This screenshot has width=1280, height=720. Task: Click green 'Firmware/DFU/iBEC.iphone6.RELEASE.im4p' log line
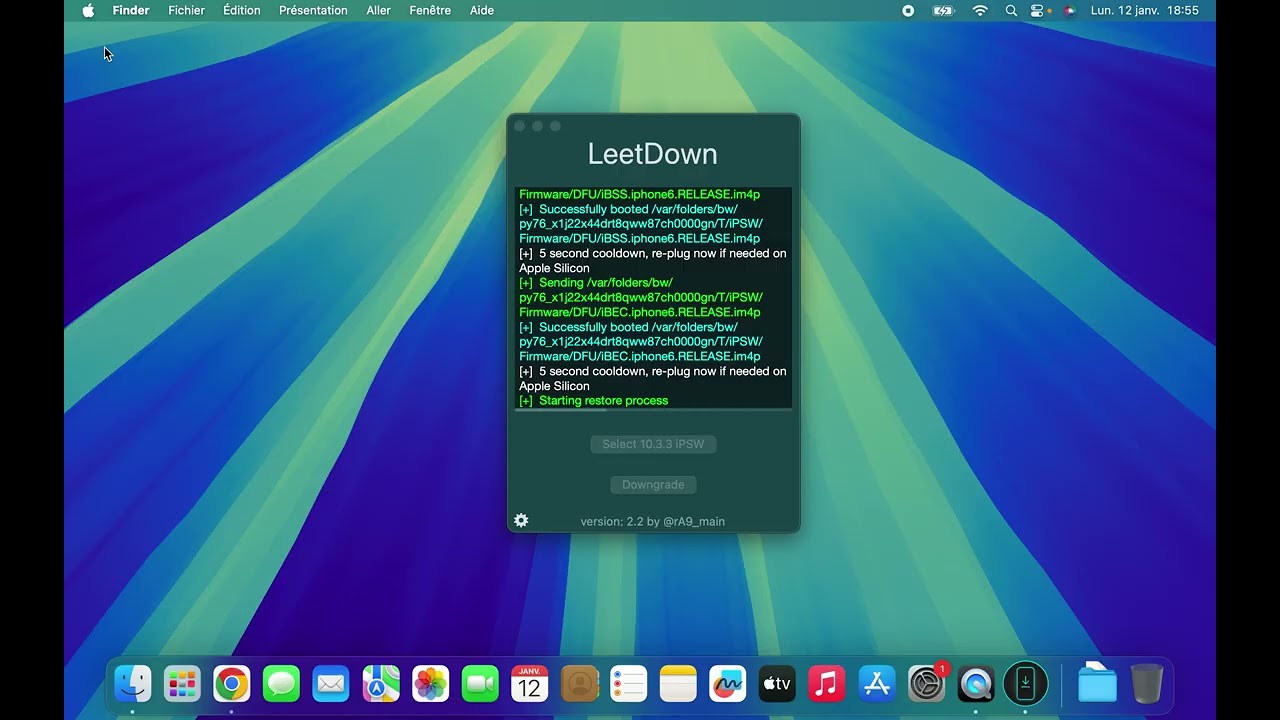[640, 313]
